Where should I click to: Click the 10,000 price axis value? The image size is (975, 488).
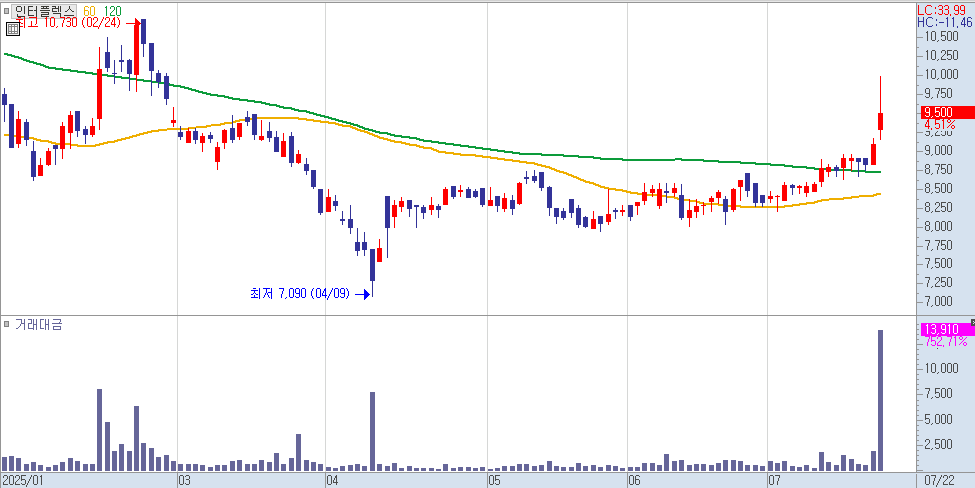[x=941, y=75]
